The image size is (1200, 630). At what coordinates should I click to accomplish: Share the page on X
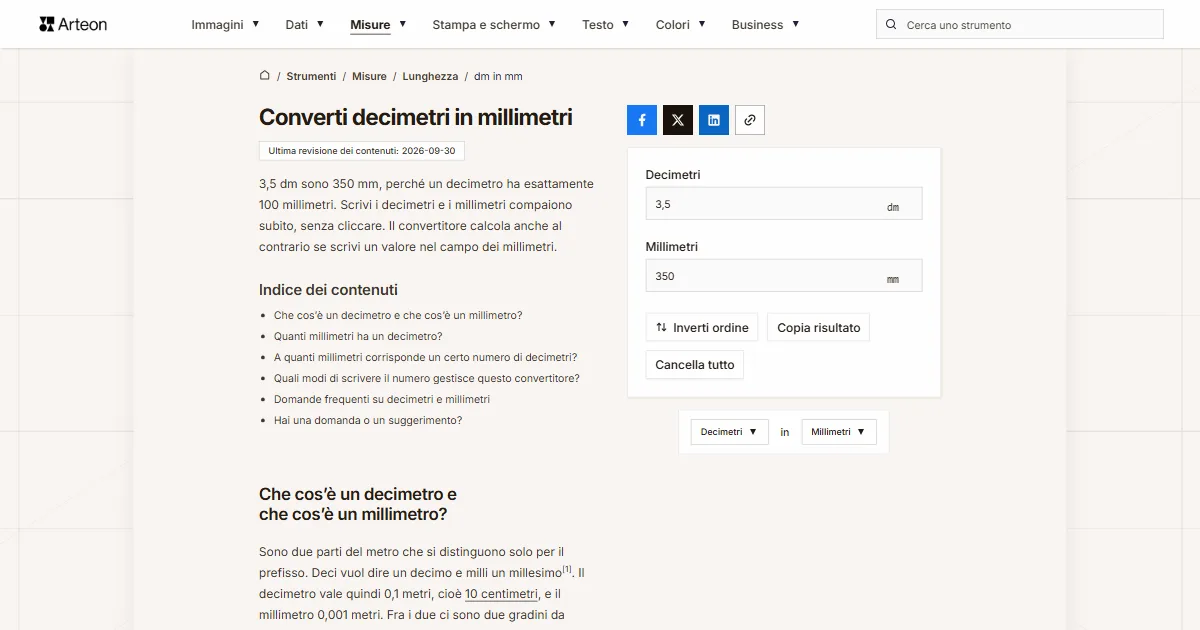(x=678, y=120)
